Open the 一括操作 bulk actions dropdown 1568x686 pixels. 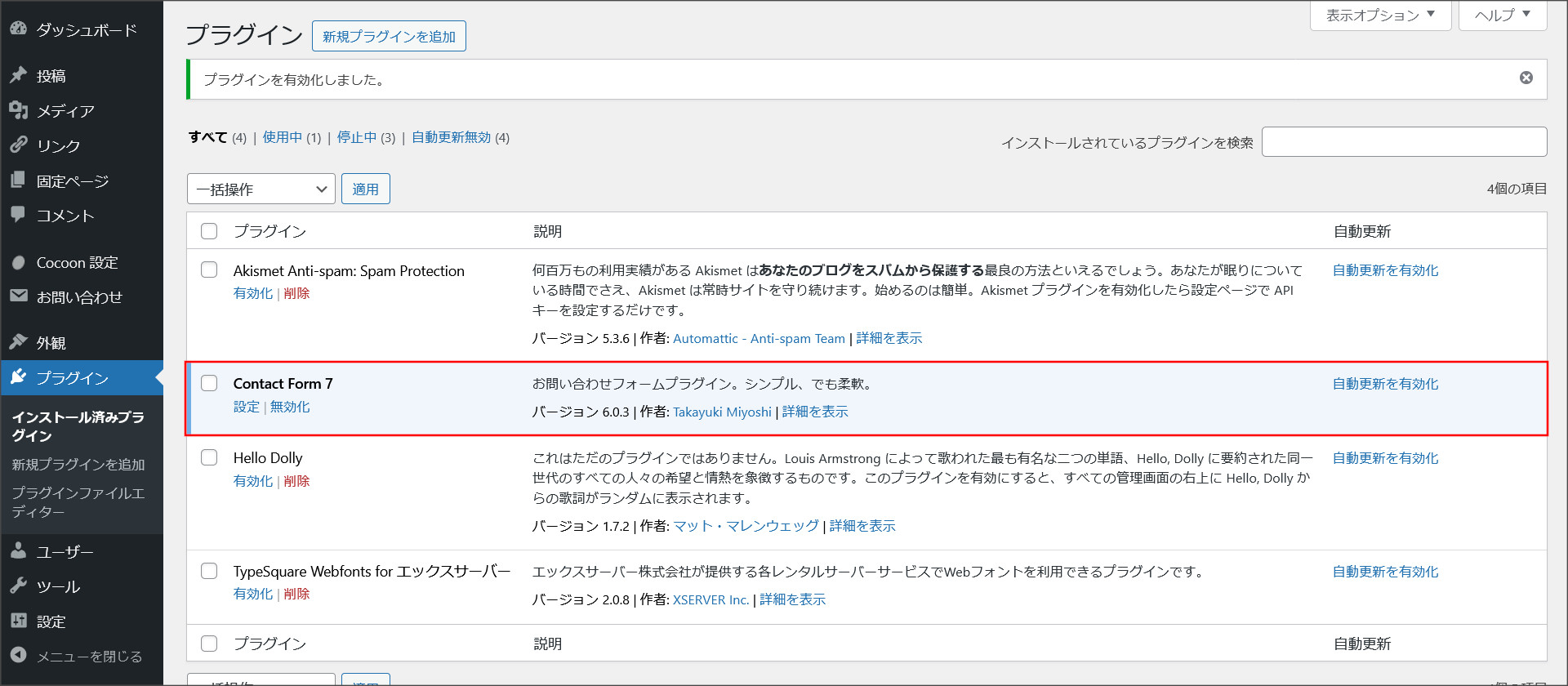pyautogui.click(x=261, y=189)
